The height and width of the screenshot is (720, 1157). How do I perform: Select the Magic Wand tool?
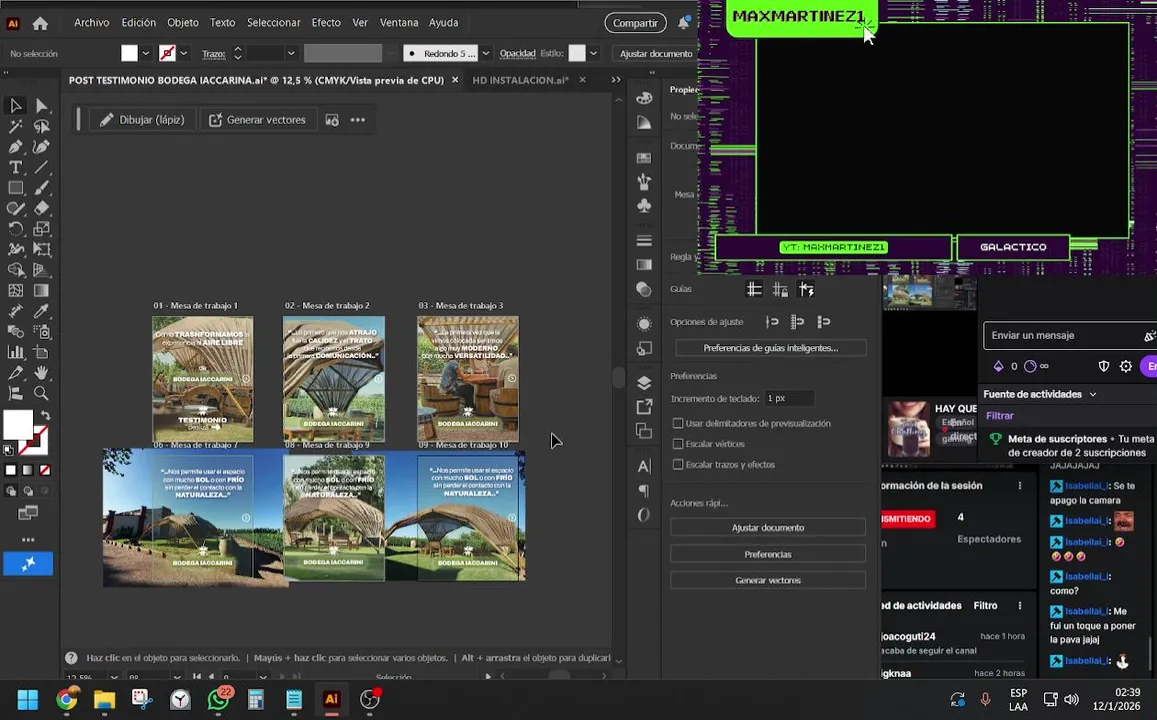point(15,127)
